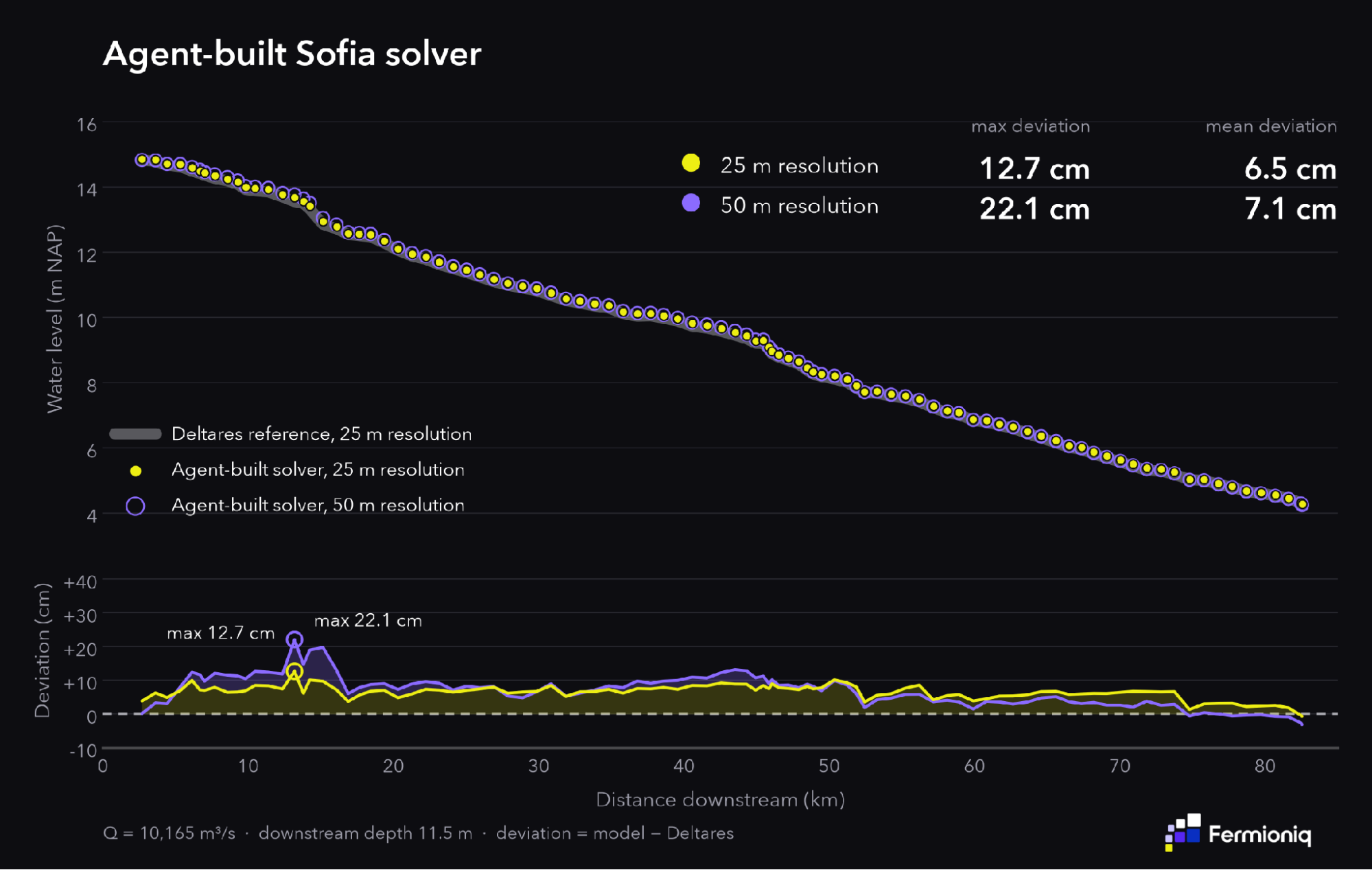Click the first data point at upstream end
Image resolution: width=1372 pixels, height=870 pixels.
142,159
